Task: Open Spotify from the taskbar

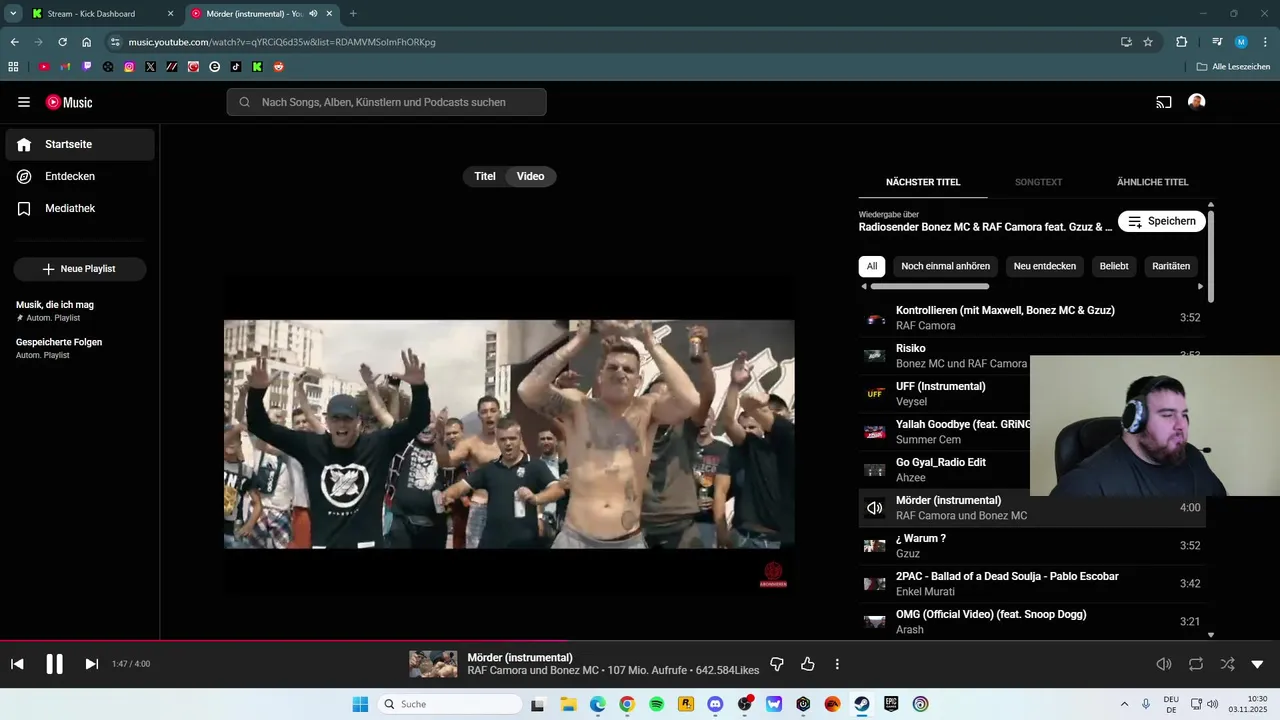Action: coord(657,704)
